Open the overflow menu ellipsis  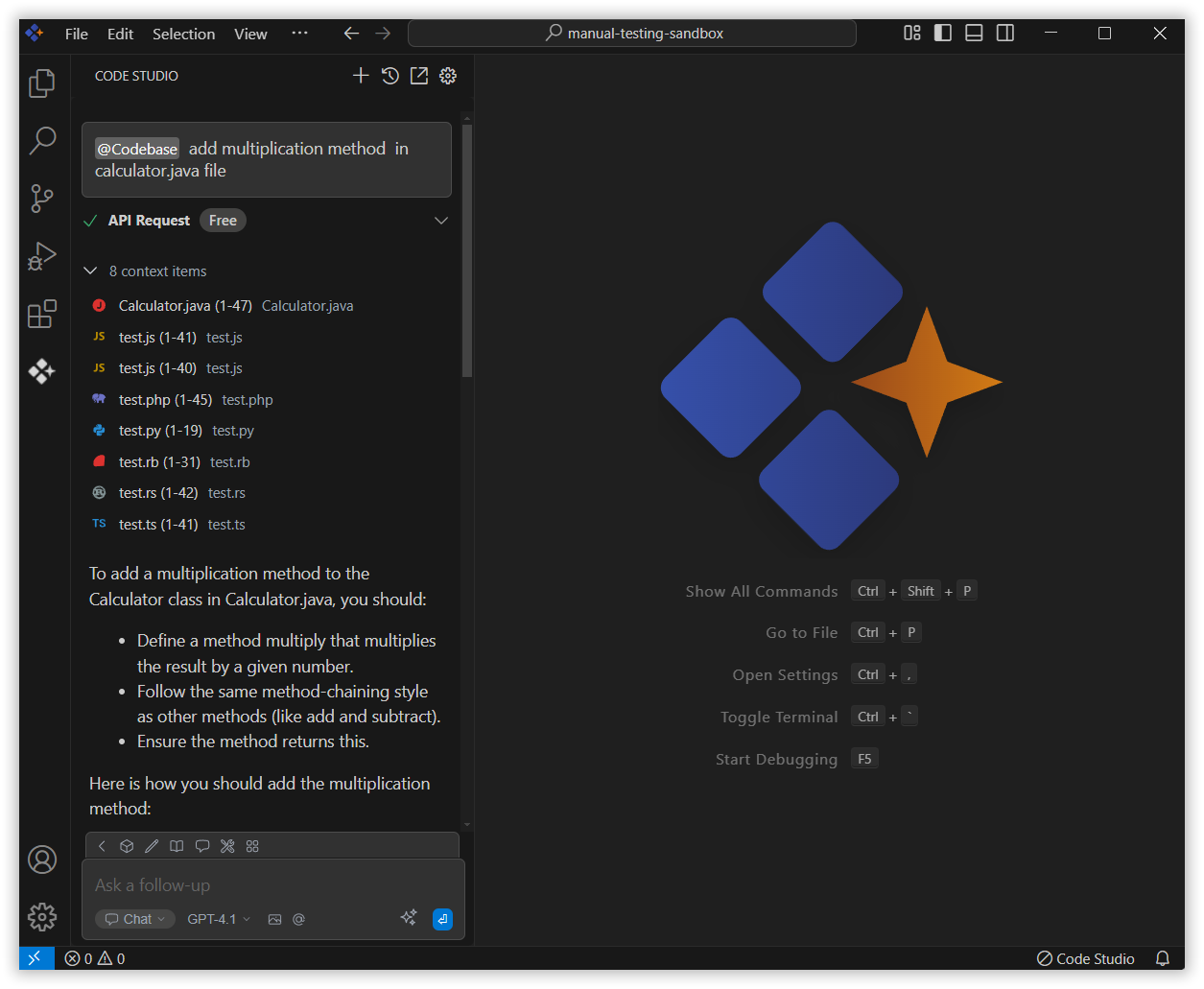pyautogui.click(x=299, y=34)
